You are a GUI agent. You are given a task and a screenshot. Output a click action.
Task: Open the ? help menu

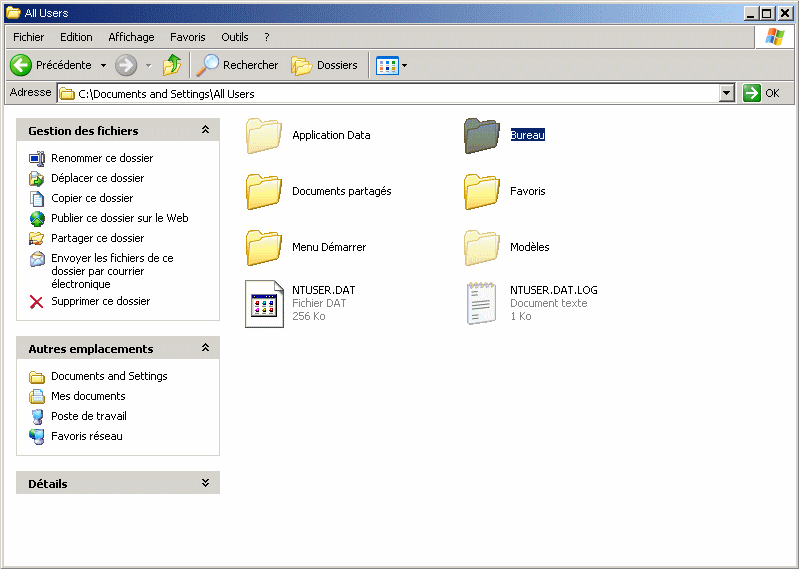click(x=267, y=37)
